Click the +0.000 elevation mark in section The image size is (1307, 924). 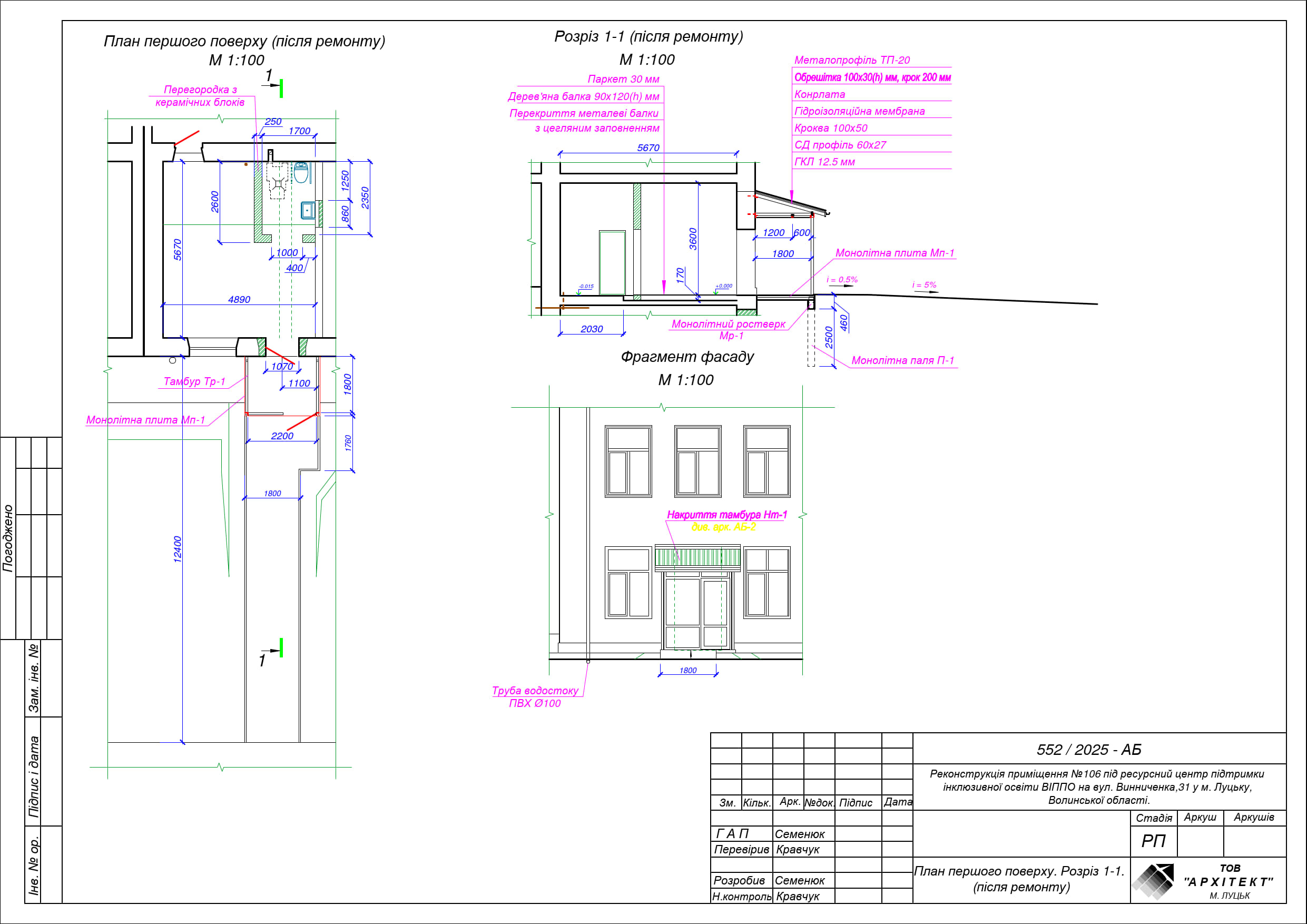[x=723, y=287]
